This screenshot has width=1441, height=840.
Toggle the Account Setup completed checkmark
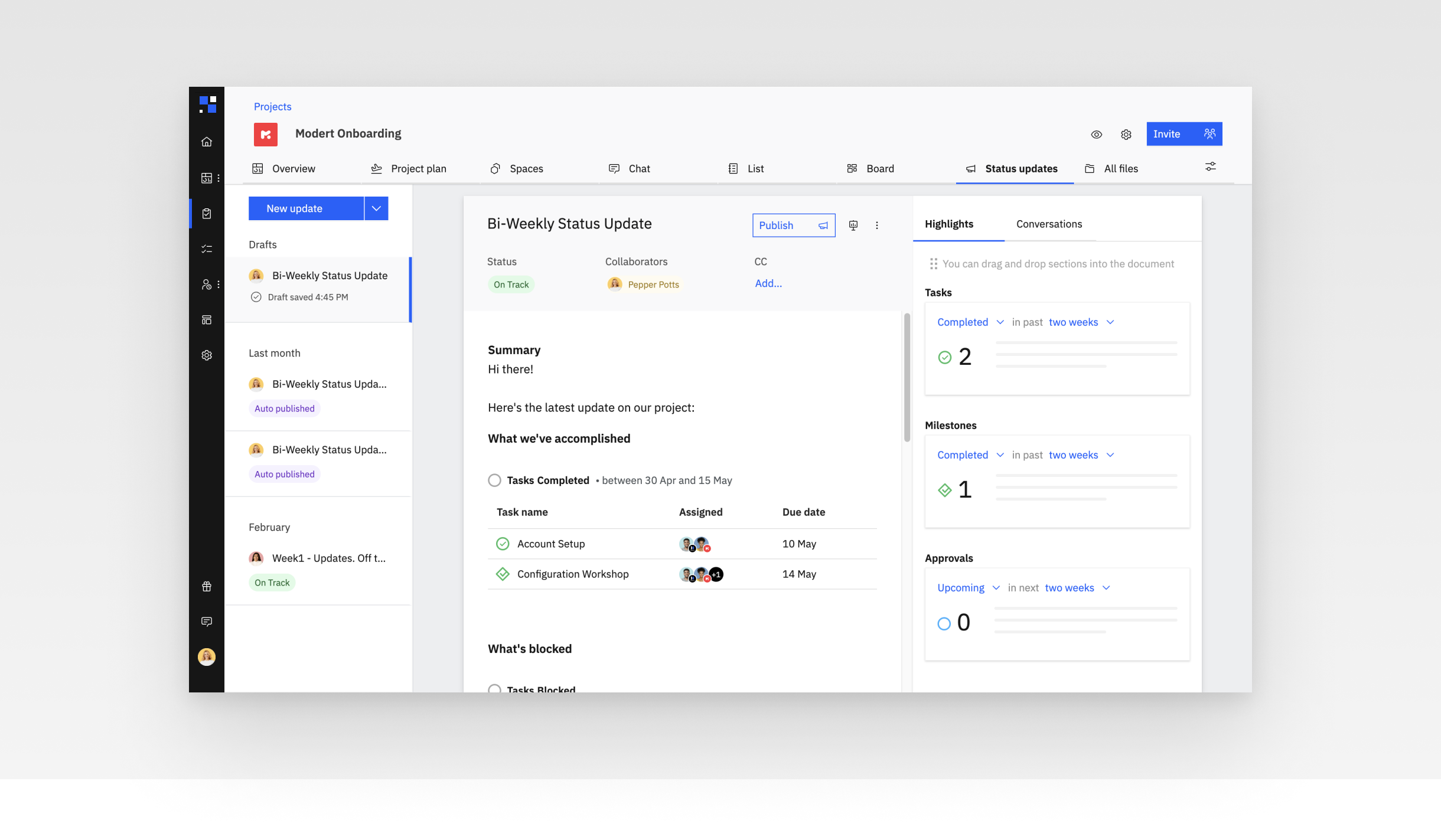pos(503,544)
